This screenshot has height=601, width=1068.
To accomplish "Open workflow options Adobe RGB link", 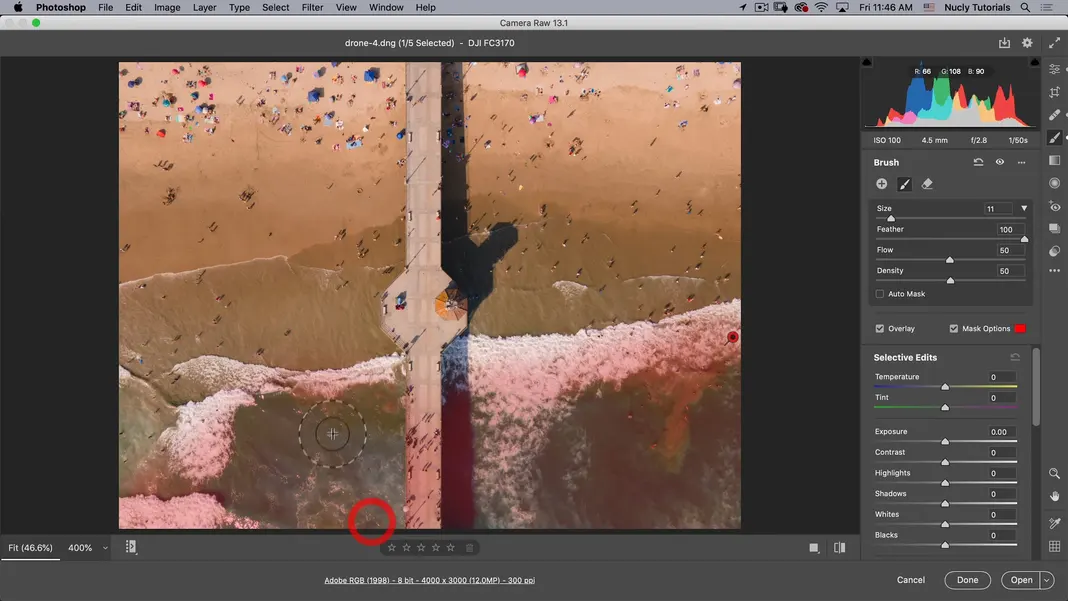I will pos(429,581).
